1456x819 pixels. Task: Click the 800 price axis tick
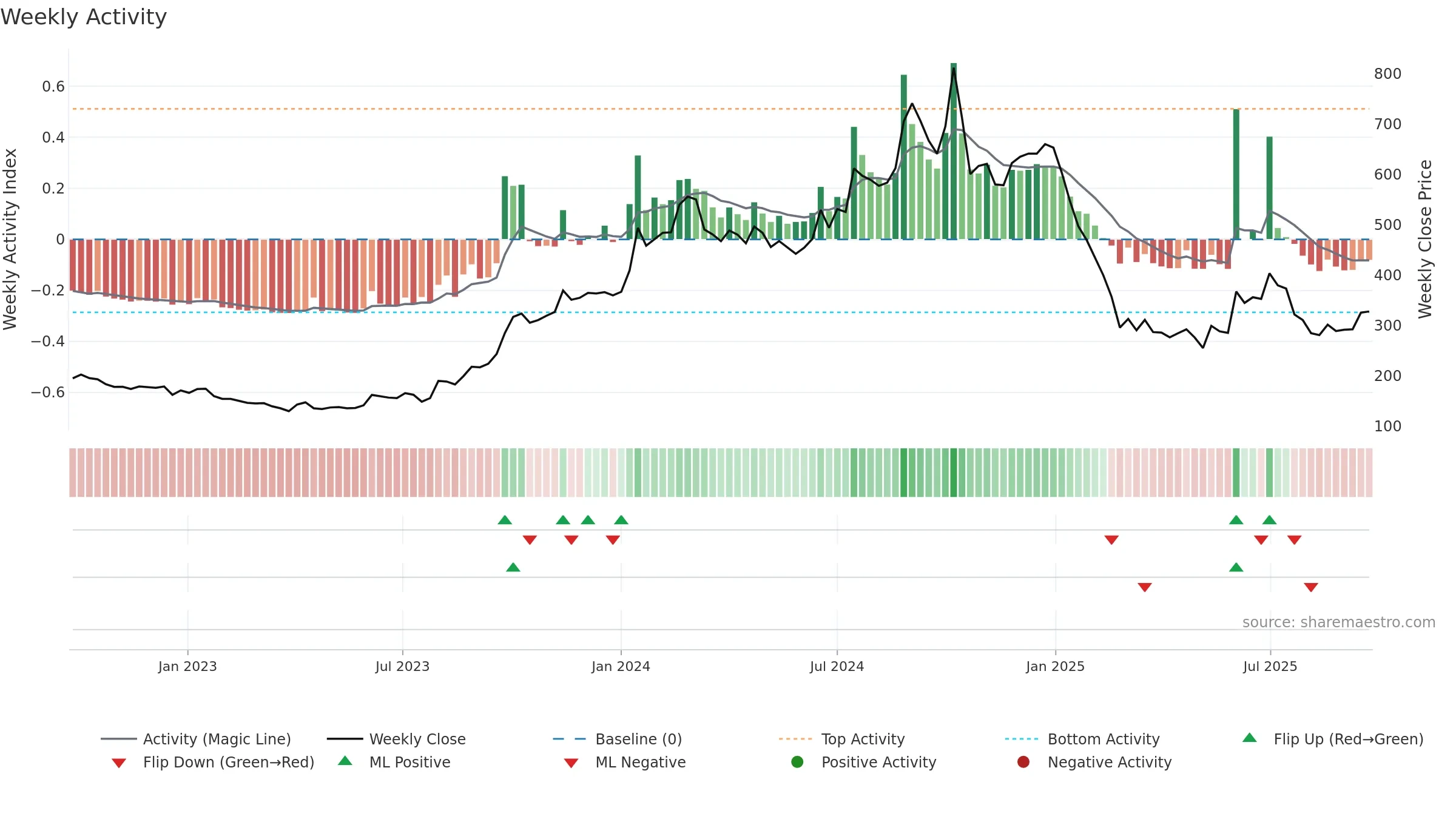pyautogui.click(x=1387, y=73)
